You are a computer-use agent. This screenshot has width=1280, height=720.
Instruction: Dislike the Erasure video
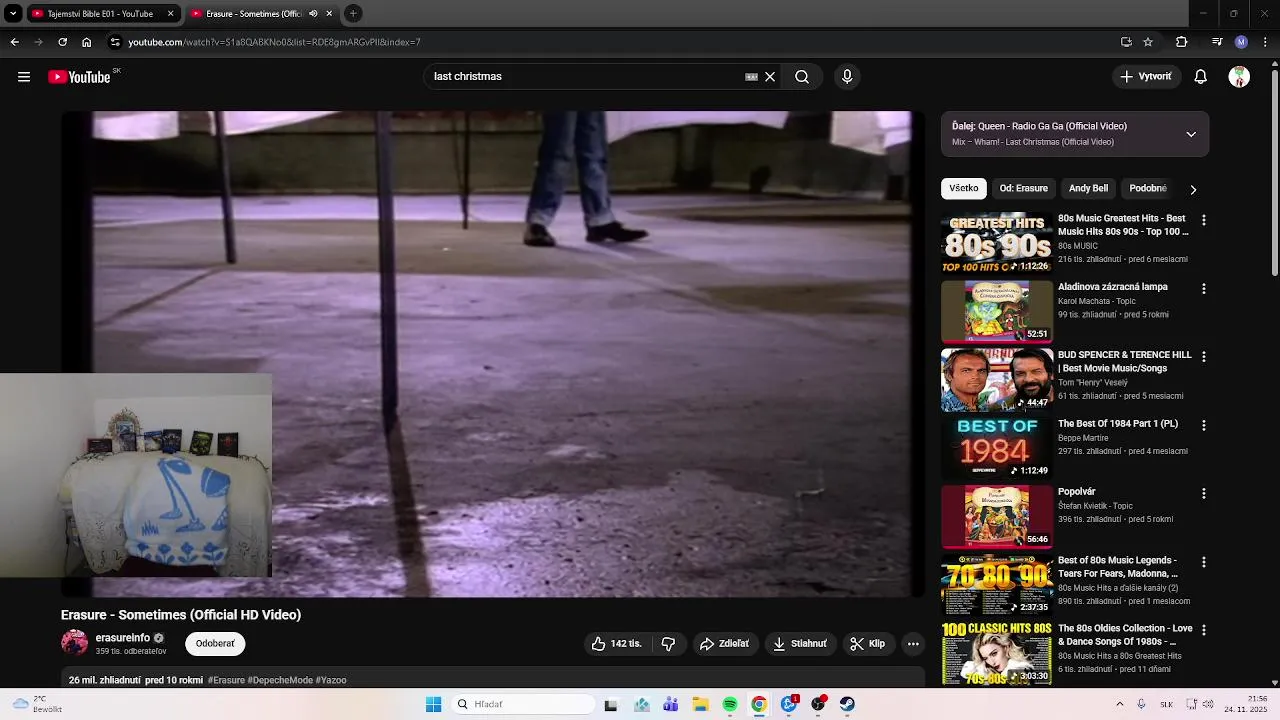click(669, 644)
